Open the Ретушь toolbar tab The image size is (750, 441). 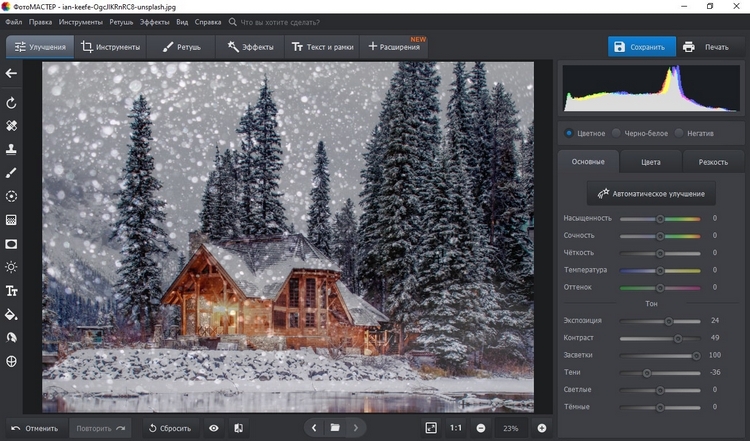181,47
